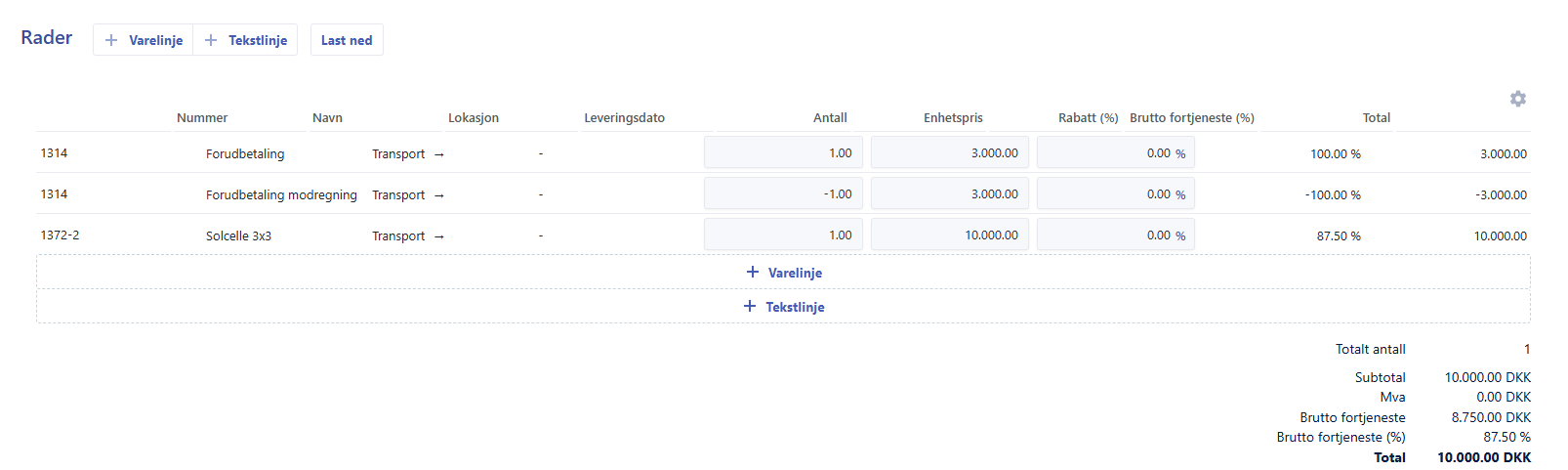This screenshot has width=1568, height=470.
Task: Edit Rabatt field for Solcelle 3x3 row
Action: click(1115, 235)
